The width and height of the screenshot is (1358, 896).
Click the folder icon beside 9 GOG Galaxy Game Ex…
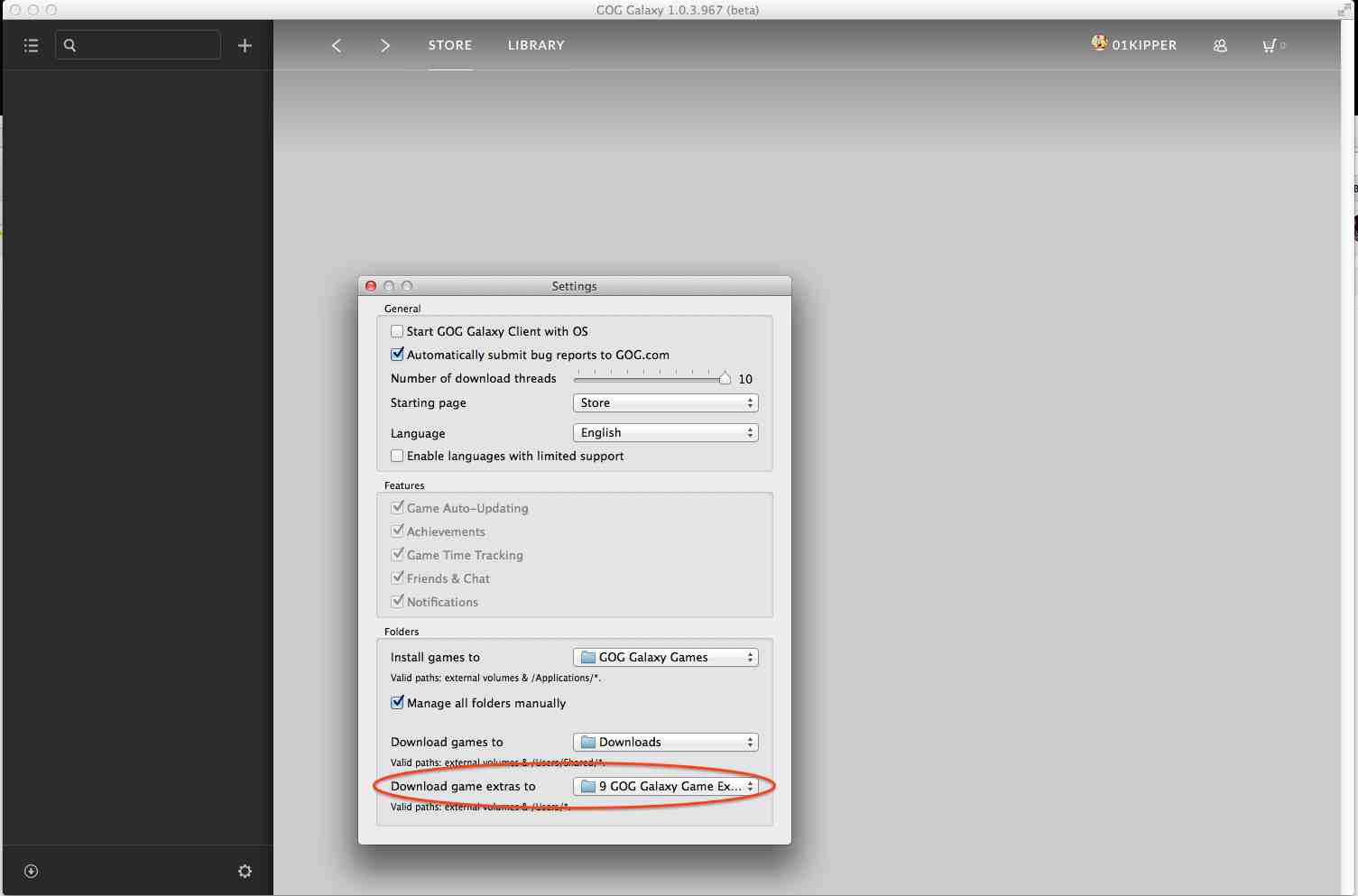coord(588,786)
